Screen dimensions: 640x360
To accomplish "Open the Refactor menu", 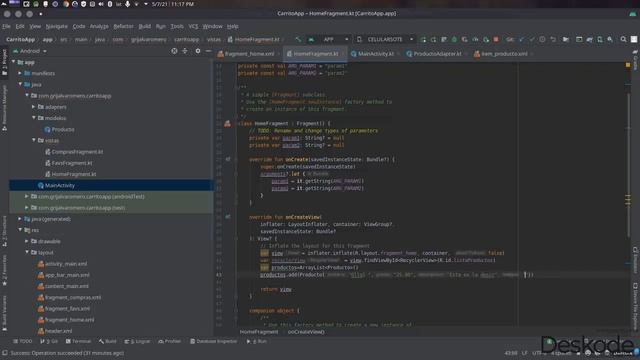I will click(x=123, y=26).
